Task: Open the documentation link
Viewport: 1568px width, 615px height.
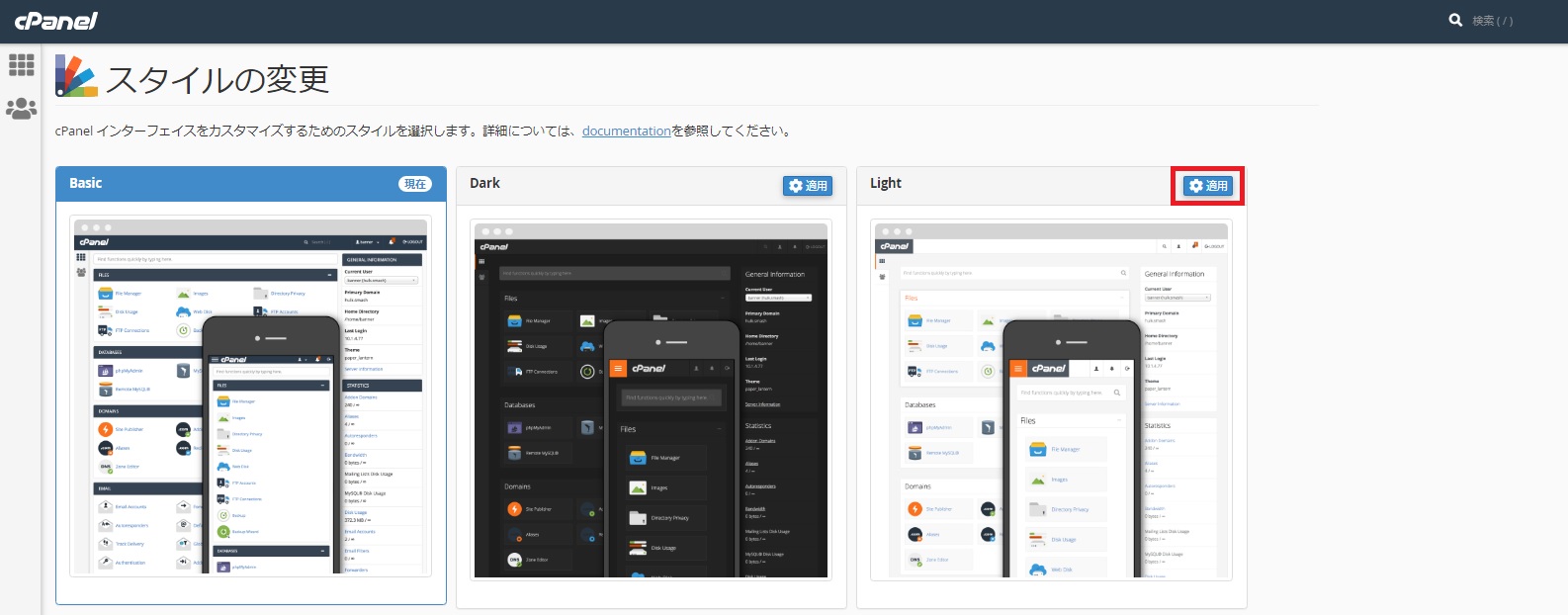Action: pos(627,131)
